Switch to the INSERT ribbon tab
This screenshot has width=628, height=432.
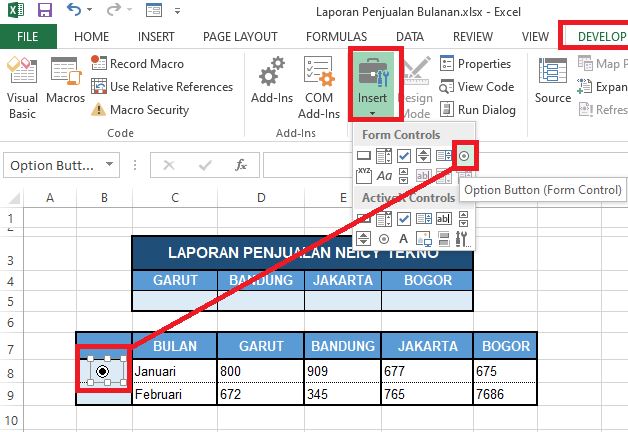156,36
